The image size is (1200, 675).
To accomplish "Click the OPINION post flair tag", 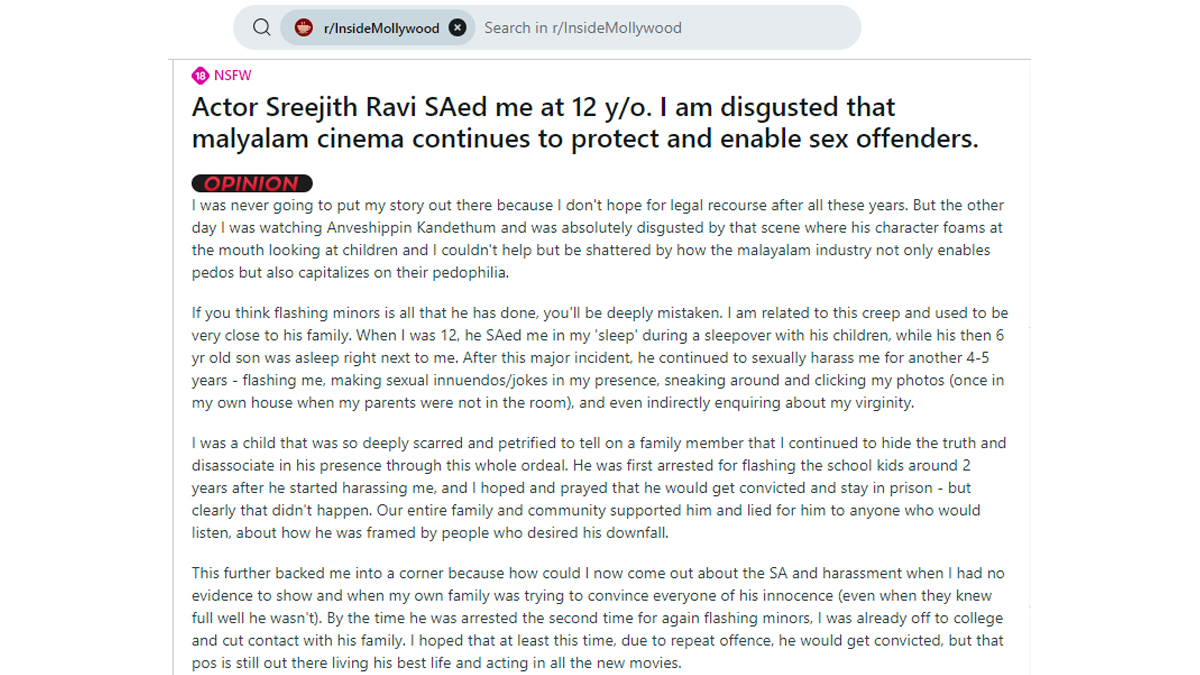I will 252,183.
